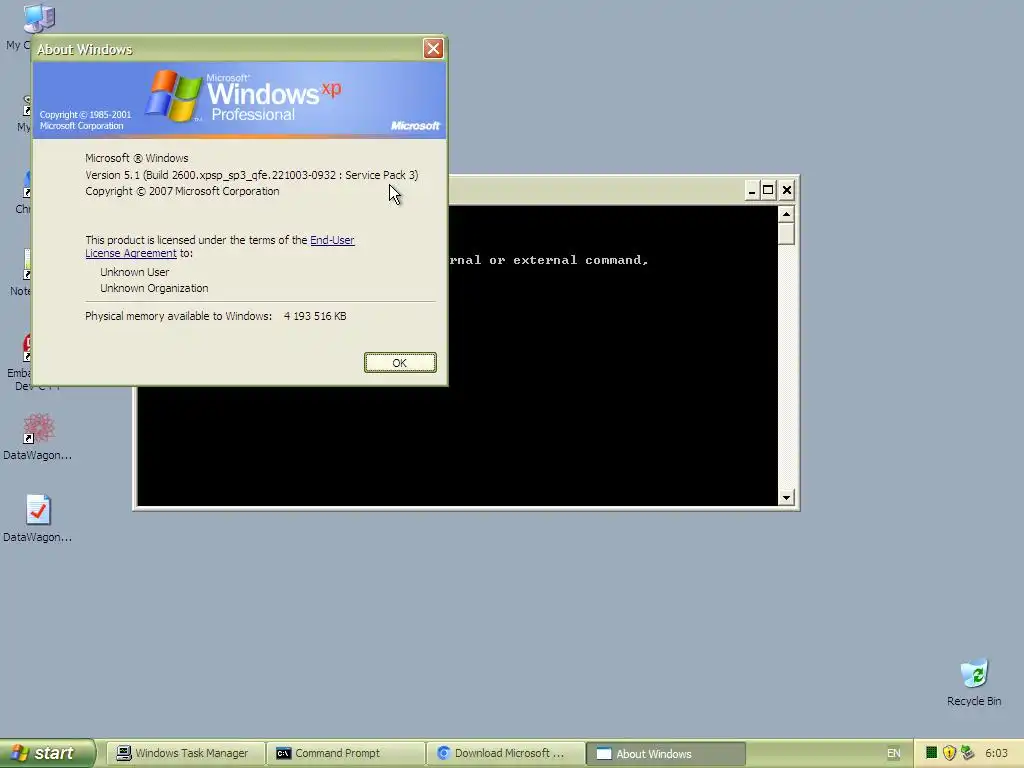This screenshot has width=1024, height=768.
Task: Switch to Download Microsoft taskbar button
Action: (x=505, y=753)
